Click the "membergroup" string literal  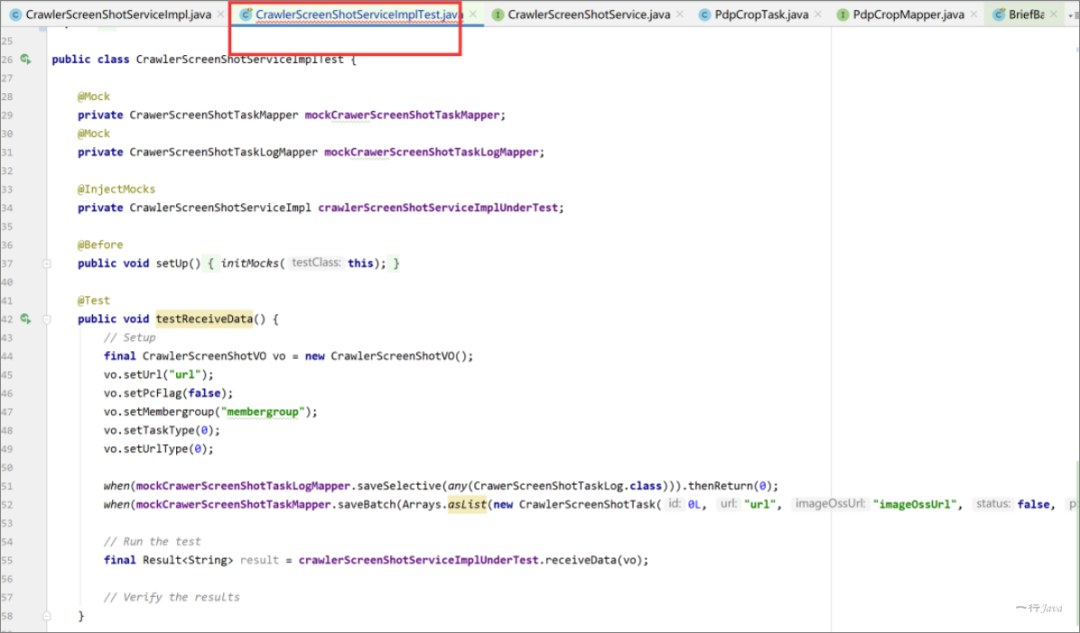click(262, 412)
